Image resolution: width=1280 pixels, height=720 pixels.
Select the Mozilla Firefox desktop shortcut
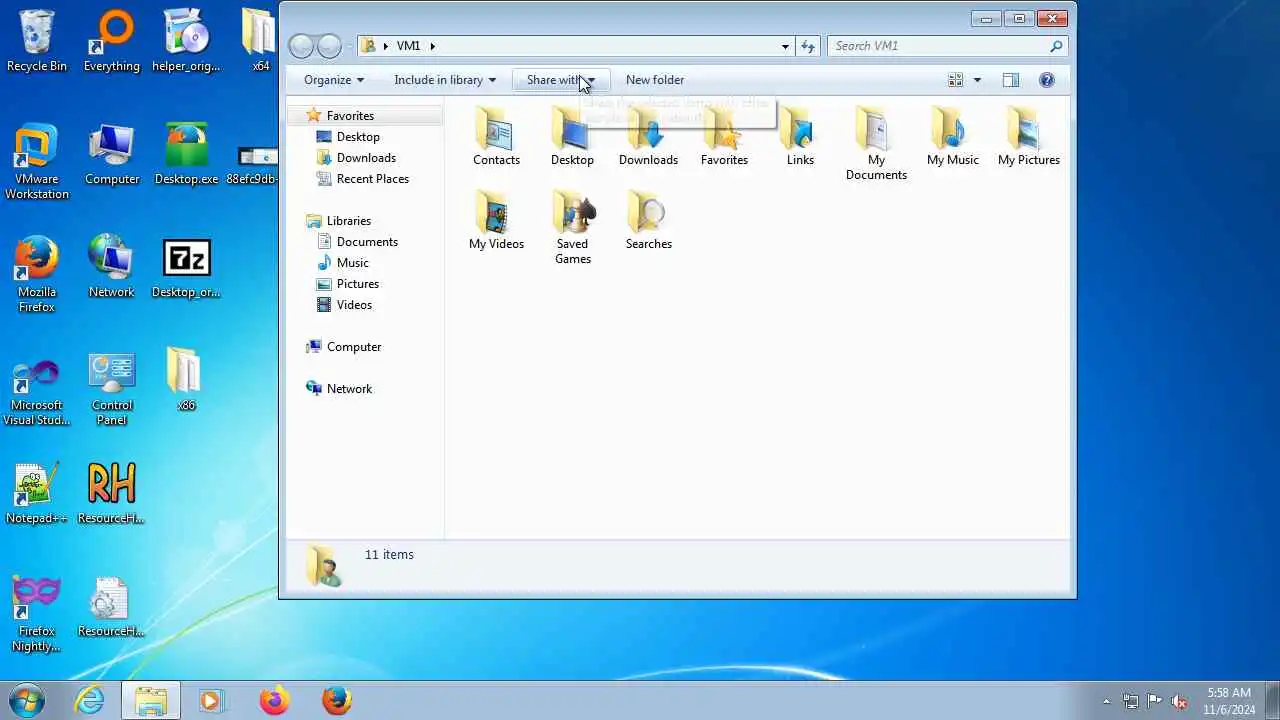click(37, 275)
